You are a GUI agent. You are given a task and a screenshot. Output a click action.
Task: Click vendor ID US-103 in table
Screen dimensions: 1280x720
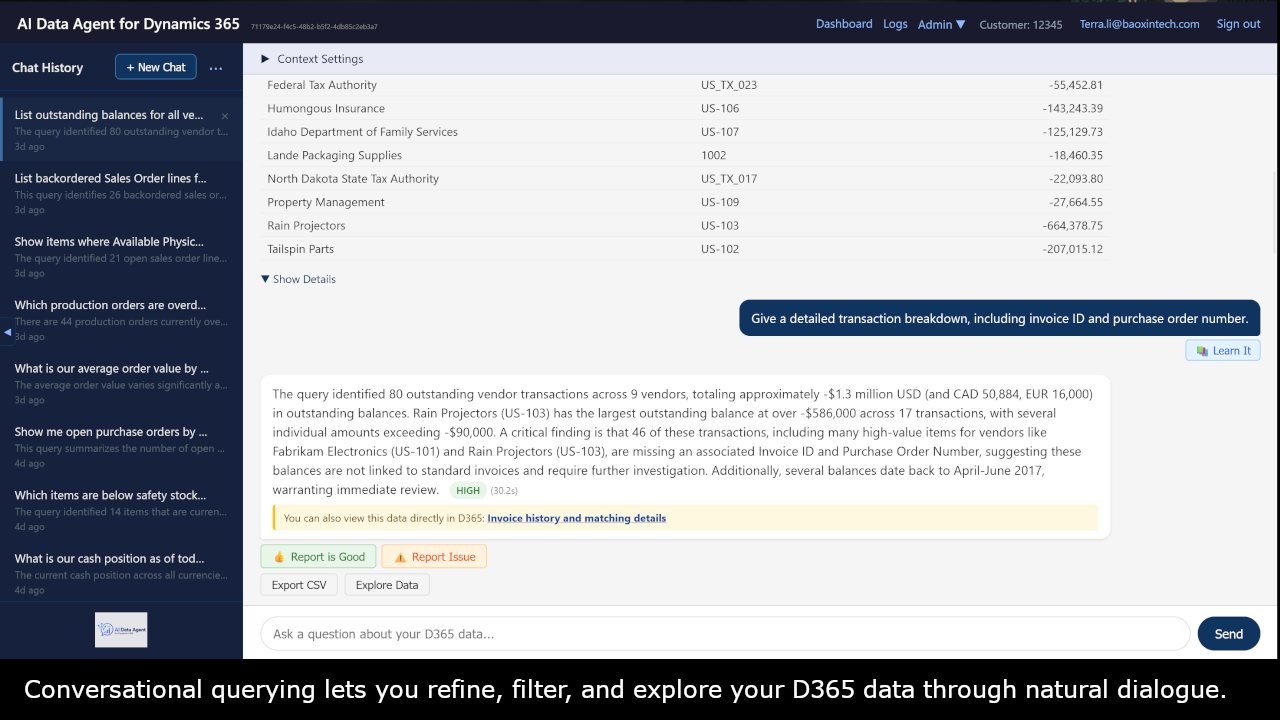pos(720,226)
